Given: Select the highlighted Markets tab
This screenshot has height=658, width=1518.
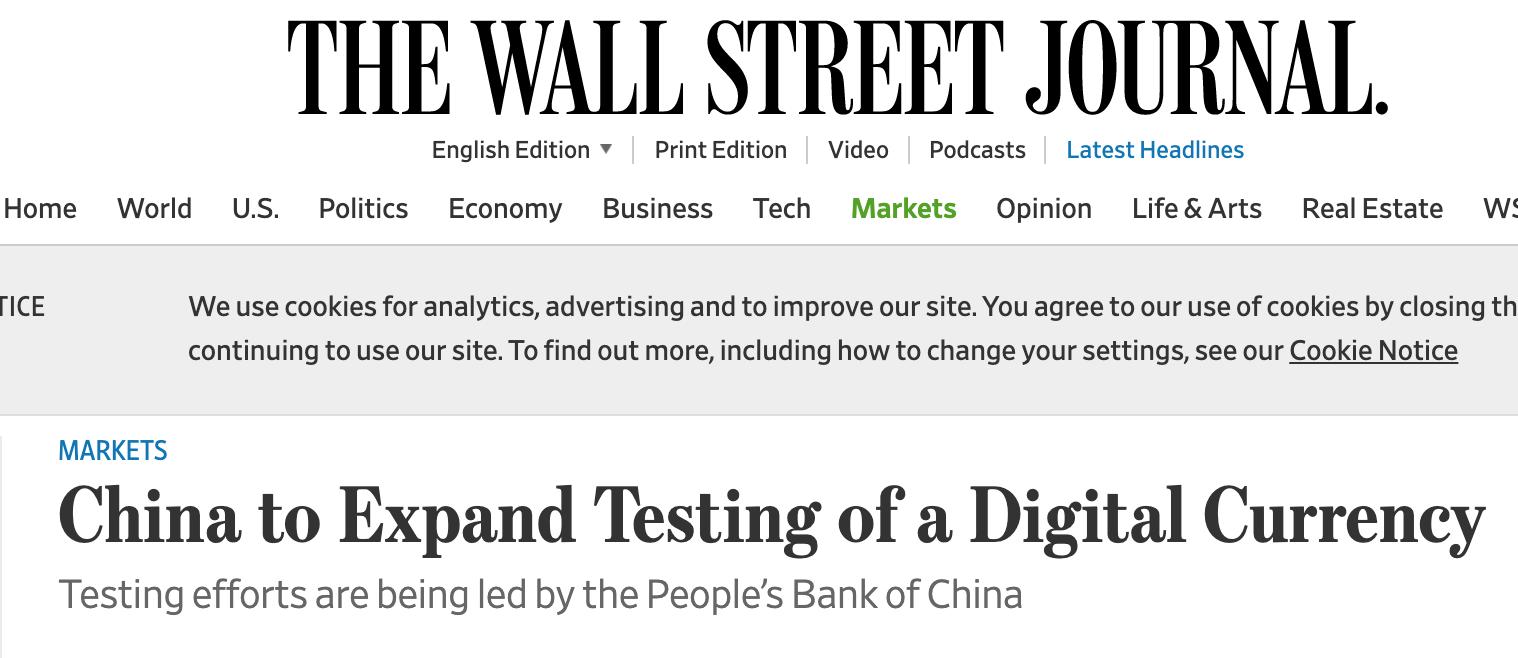Looking at the screenshot, I should click(x=903, y=208).
